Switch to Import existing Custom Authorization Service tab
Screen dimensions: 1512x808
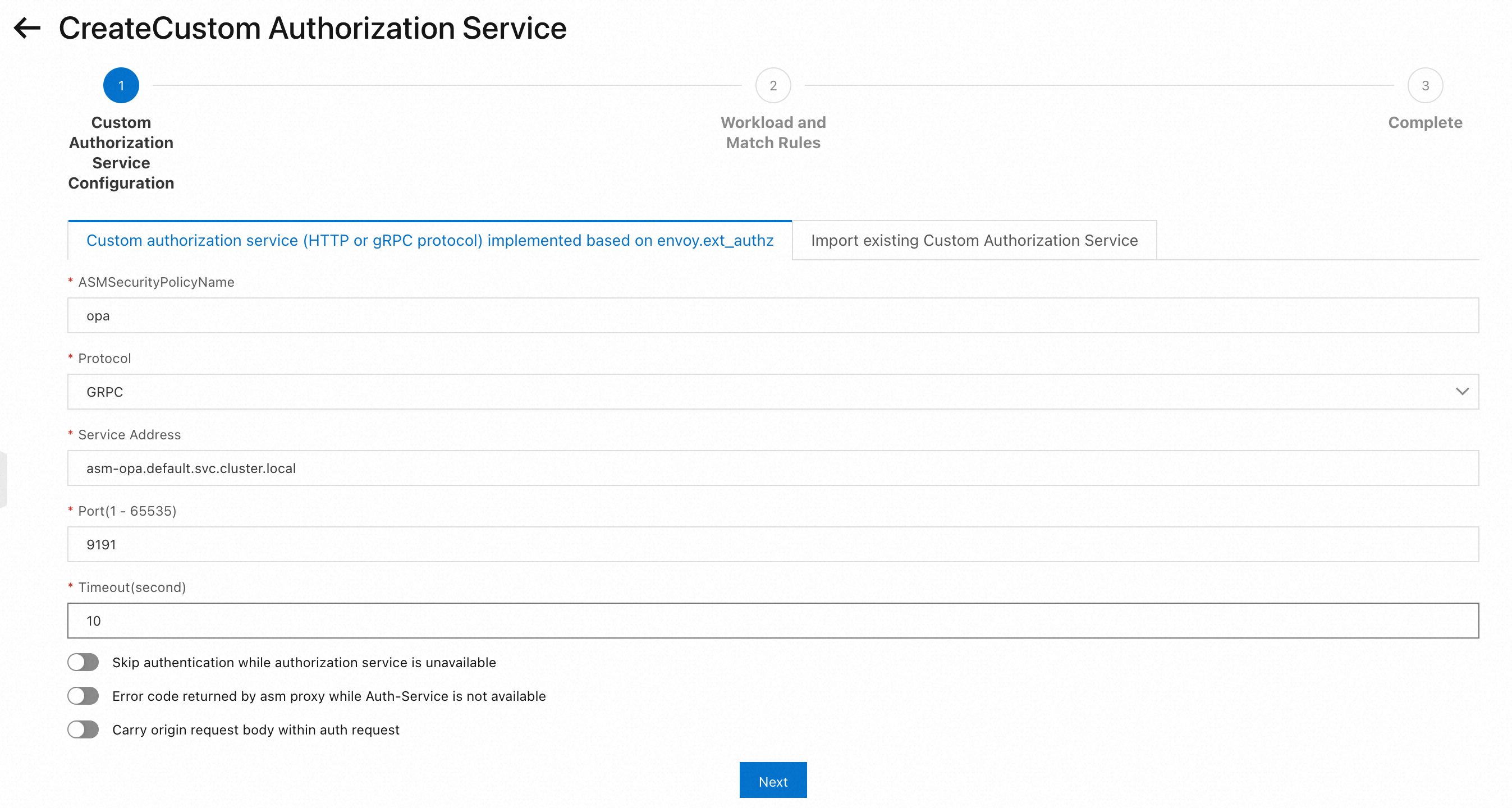pos(974,241)
